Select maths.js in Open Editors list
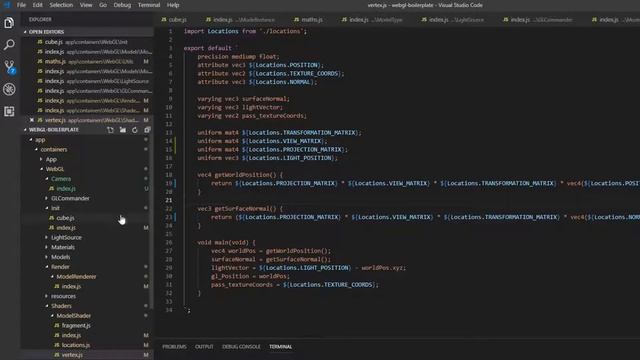Viewport: 640px width, 360px height. tap(88, 62)
